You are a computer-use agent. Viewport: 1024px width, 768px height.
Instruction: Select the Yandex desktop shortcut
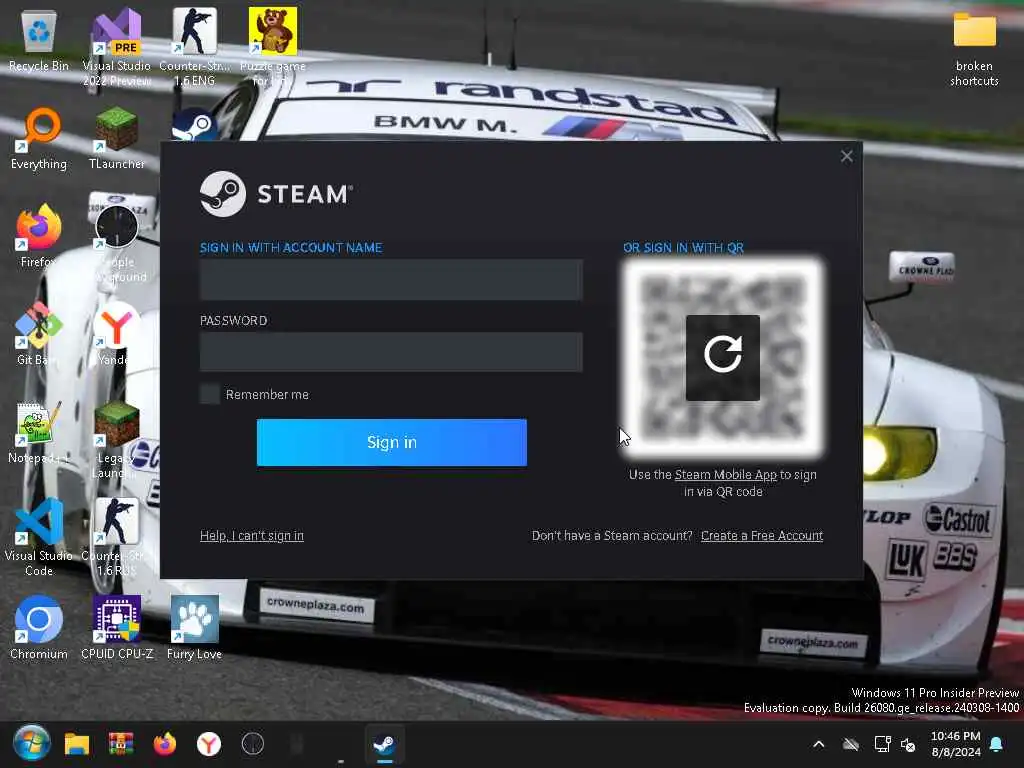pyautogui.click(x=115, y=333)
